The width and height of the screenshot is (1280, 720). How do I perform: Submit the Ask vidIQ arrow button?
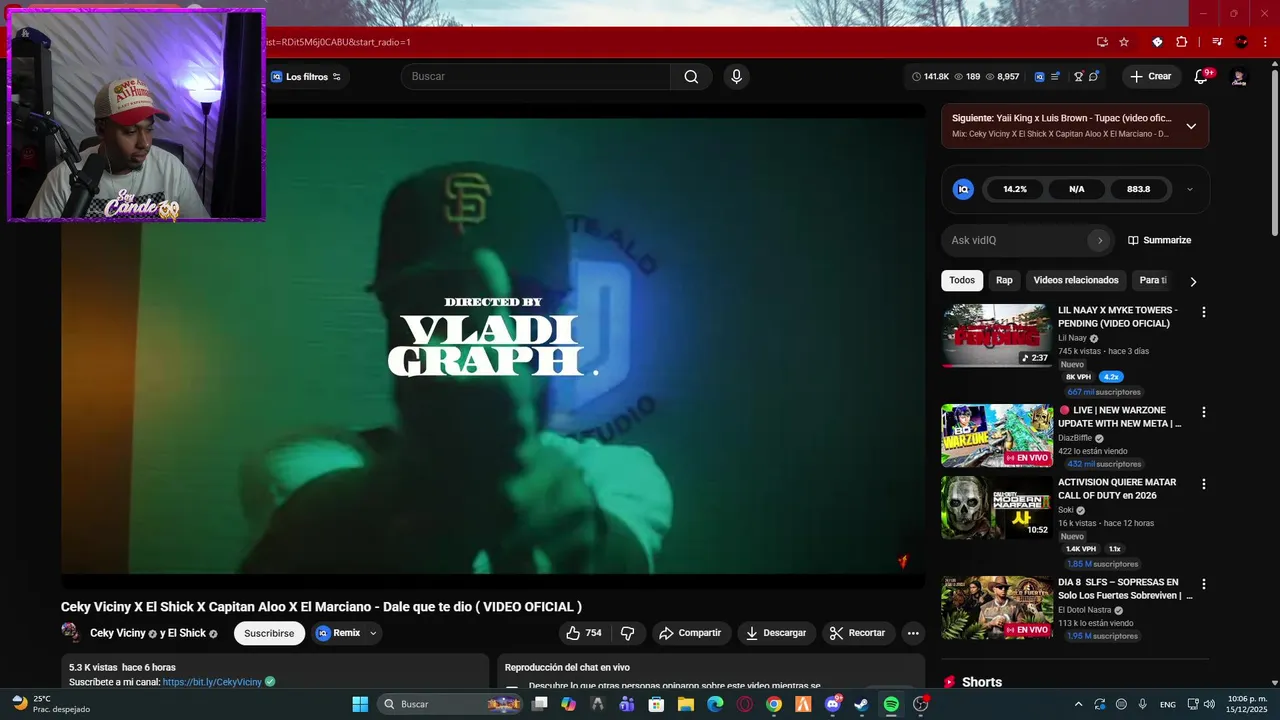pyautogui.click(x=1100, y=240)
